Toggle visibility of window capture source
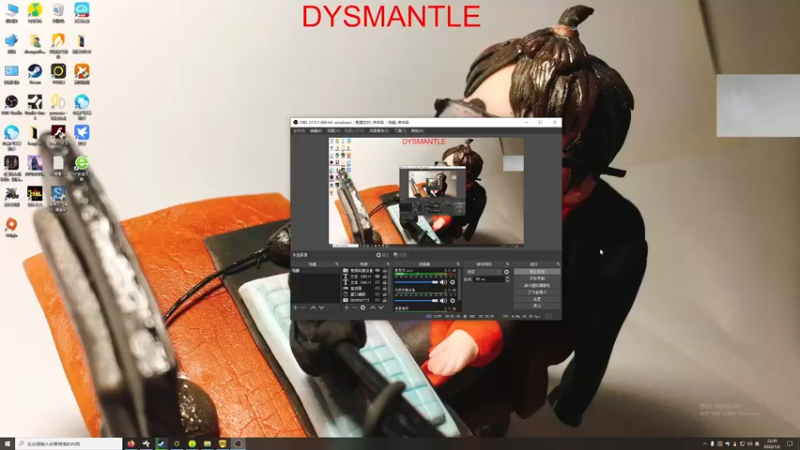This screenshot has height=450, width=800. coord(378,294)
